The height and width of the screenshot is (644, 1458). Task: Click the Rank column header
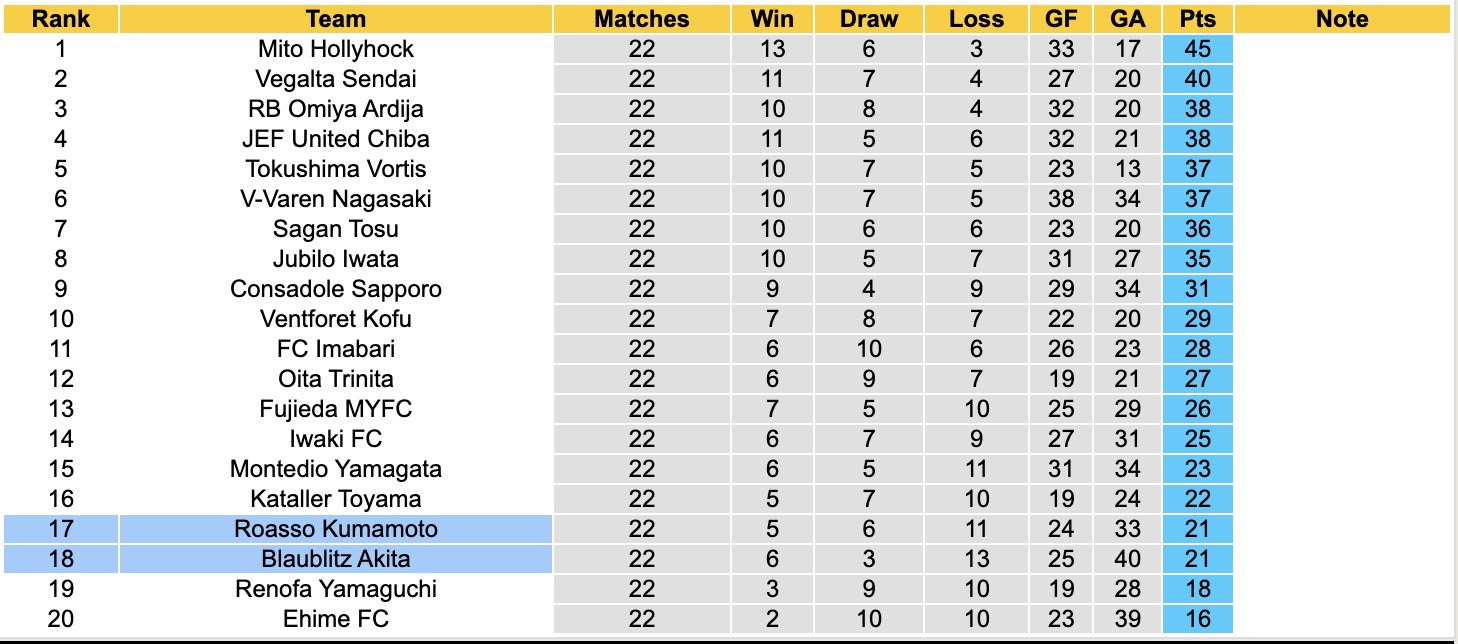tap(60, 19)
